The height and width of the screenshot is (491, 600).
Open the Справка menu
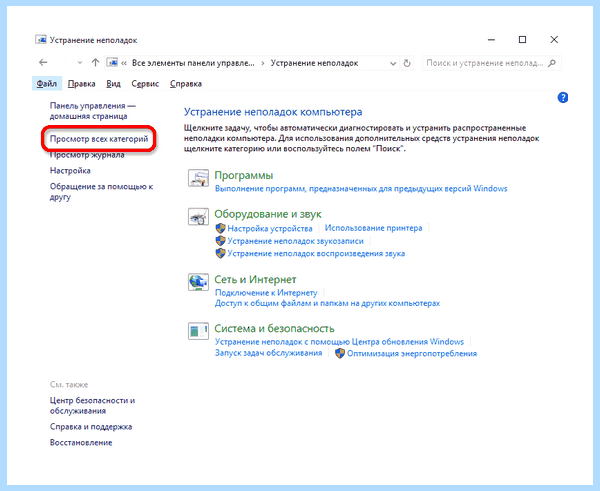pos(186,83)
